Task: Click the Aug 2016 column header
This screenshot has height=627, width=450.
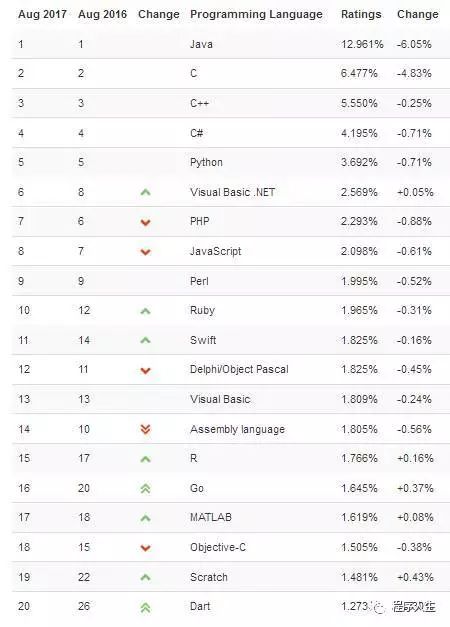Action: (x=102, y=14)
